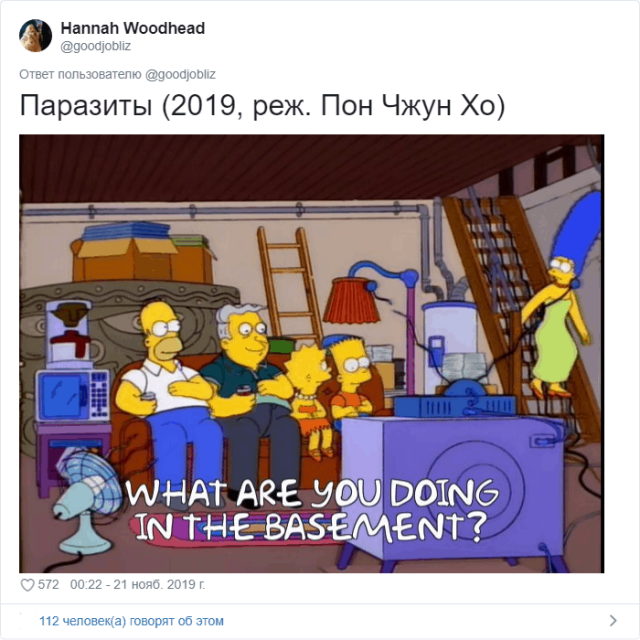Open the "112 человек(а) говорят об этом" link
The height and width of the screenshot is (640, 640).
pos(131,621)
